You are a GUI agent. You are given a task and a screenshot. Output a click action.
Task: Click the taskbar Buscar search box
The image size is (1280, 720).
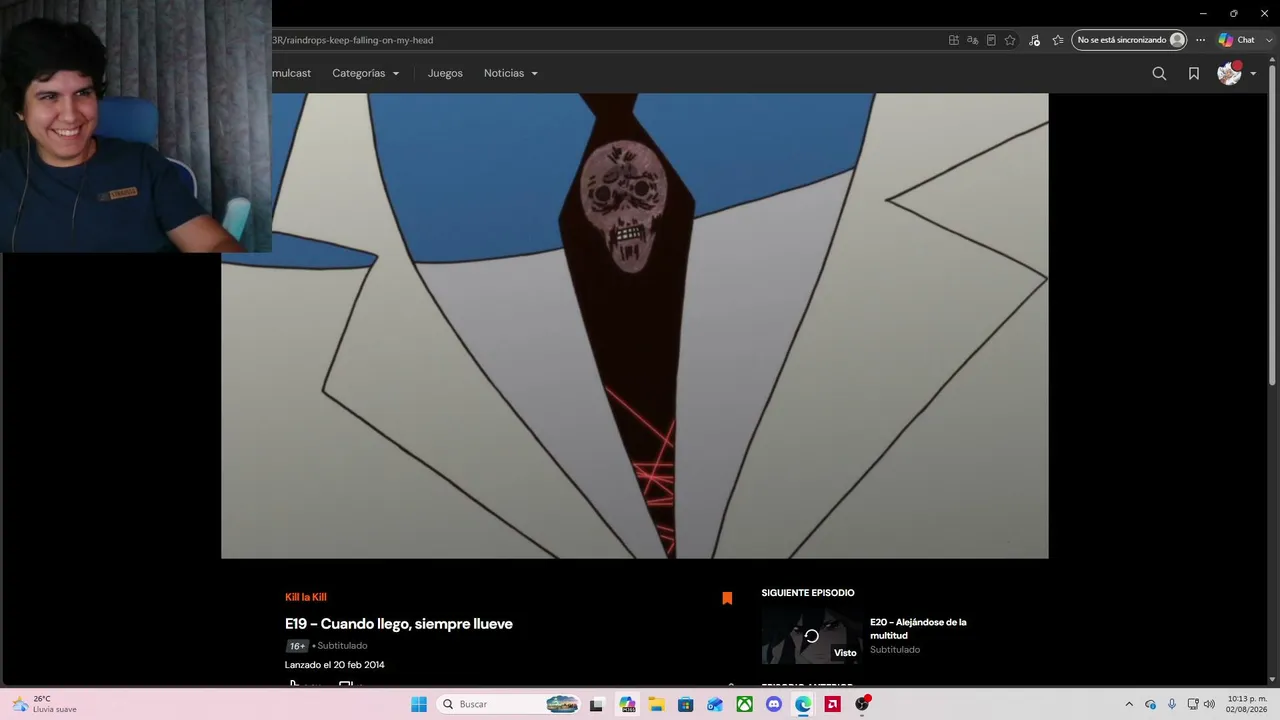tap(510, 704)
